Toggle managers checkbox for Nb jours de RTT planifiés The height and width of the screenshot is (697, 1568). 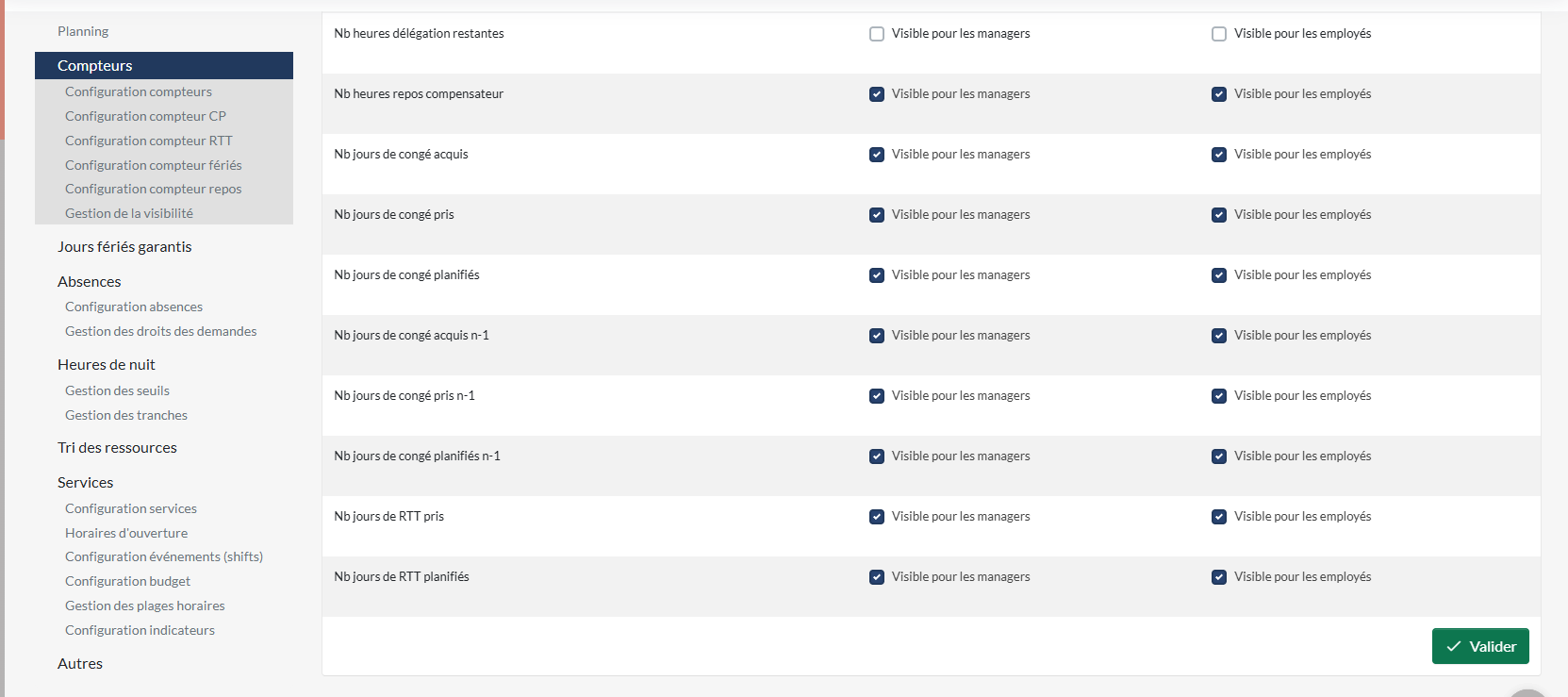click(x=877, y=577)
